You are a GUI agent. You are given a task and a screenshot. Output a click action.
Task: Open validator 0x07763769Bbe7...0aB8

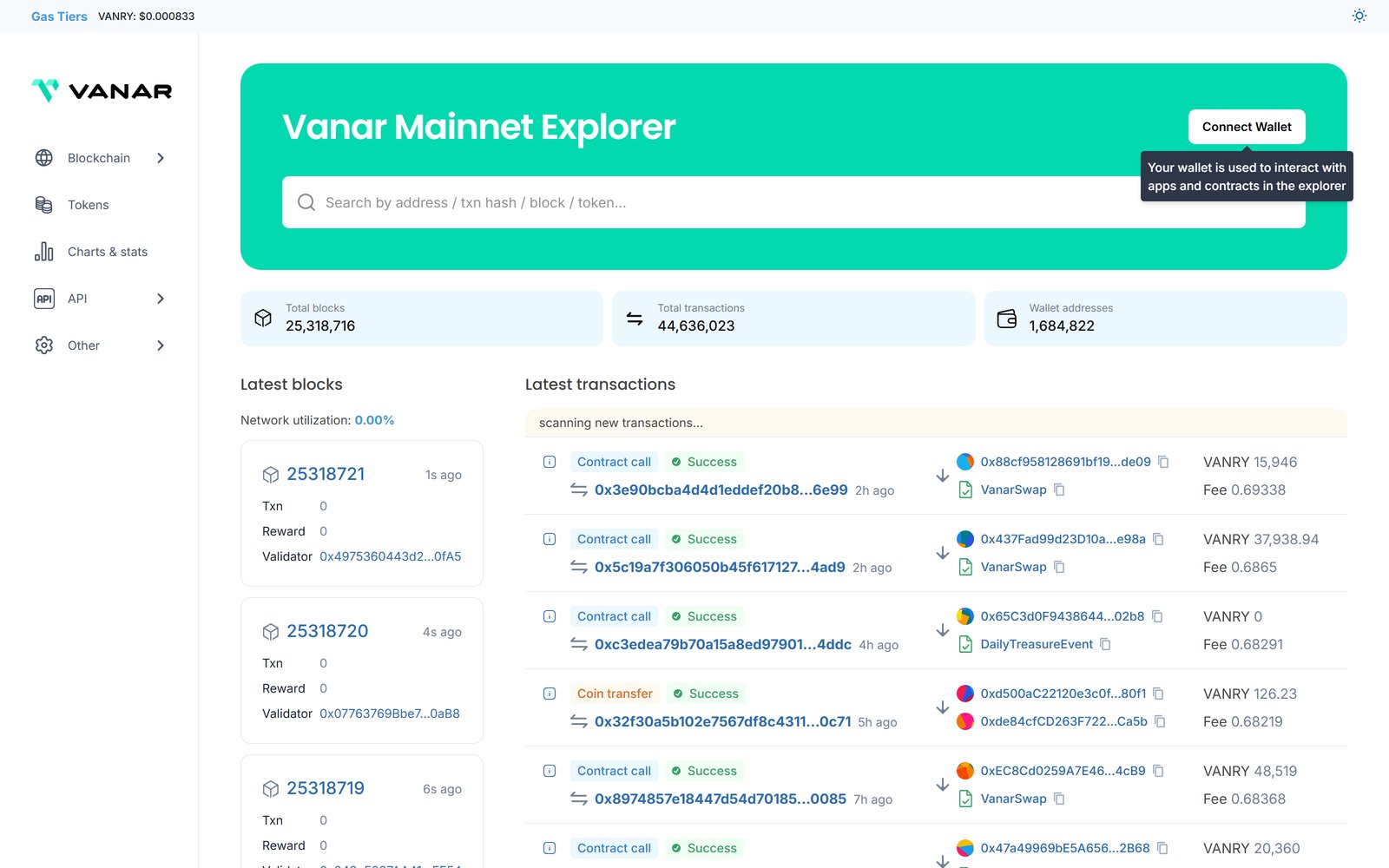tap(390, 713)
